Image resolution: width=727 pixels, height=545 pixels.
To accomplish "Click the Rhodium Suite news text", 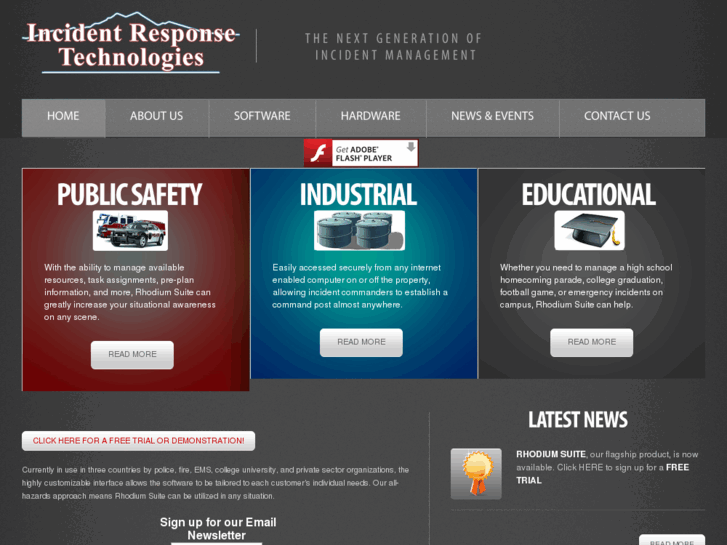I will pyautogui.click(x=607, y=468).
